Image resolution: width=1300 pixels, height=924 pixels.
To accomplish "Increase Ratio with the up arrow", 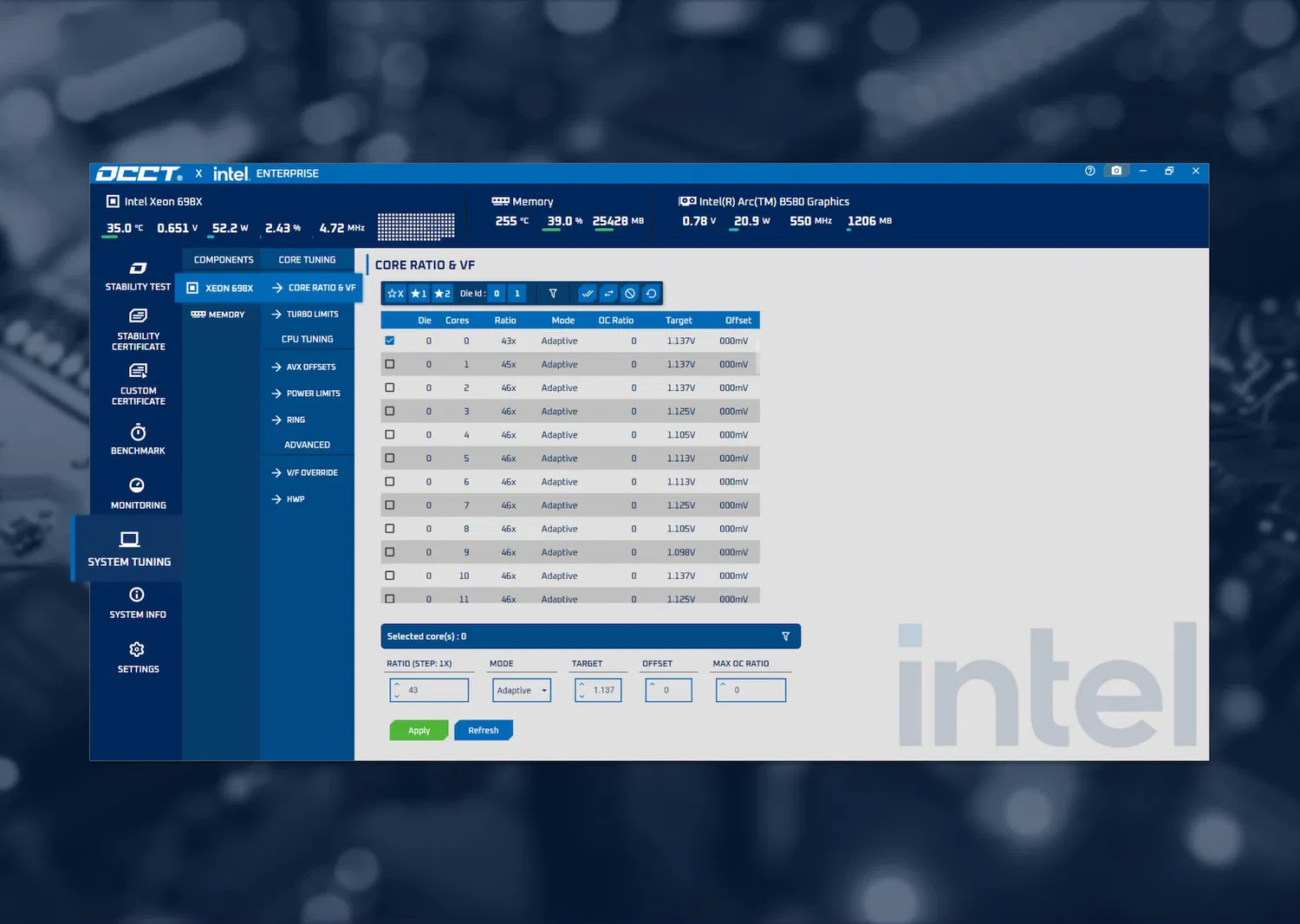I will (397, 685).
